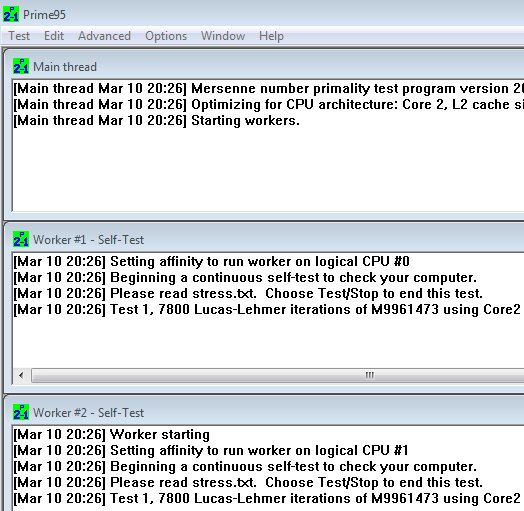
Task: Click the 'Optimizing for CPU architecture' log line
Action: [x=269, y=105]
